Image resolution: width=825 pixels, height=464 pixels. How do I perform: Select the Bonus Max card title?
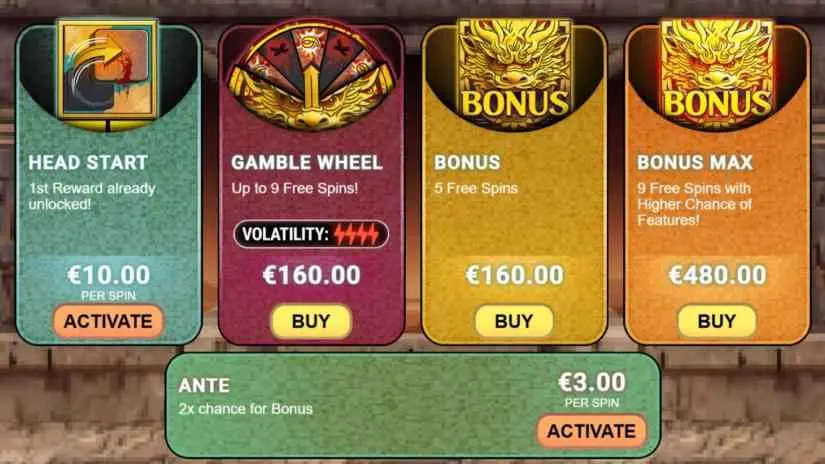pos(695,163)
